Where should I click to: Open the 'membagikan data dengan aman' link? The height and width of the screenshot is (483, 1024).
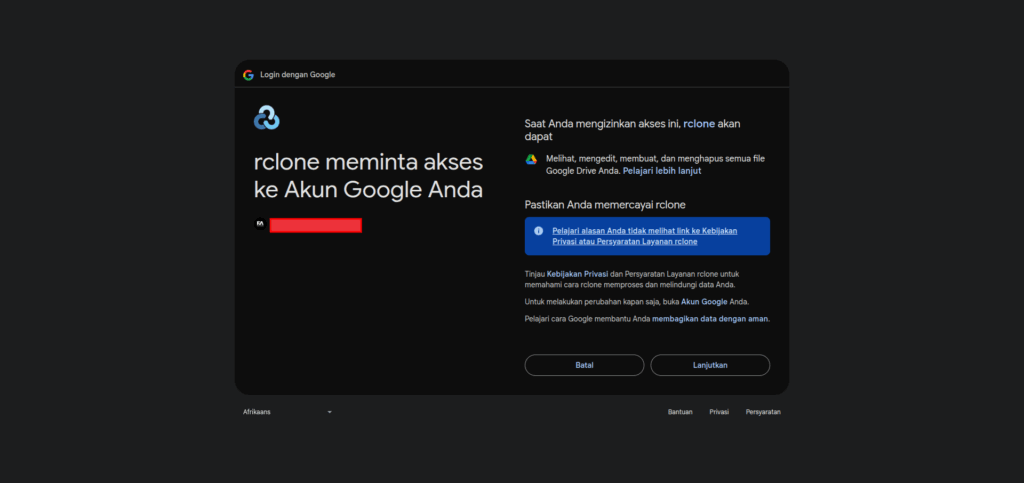711,319
